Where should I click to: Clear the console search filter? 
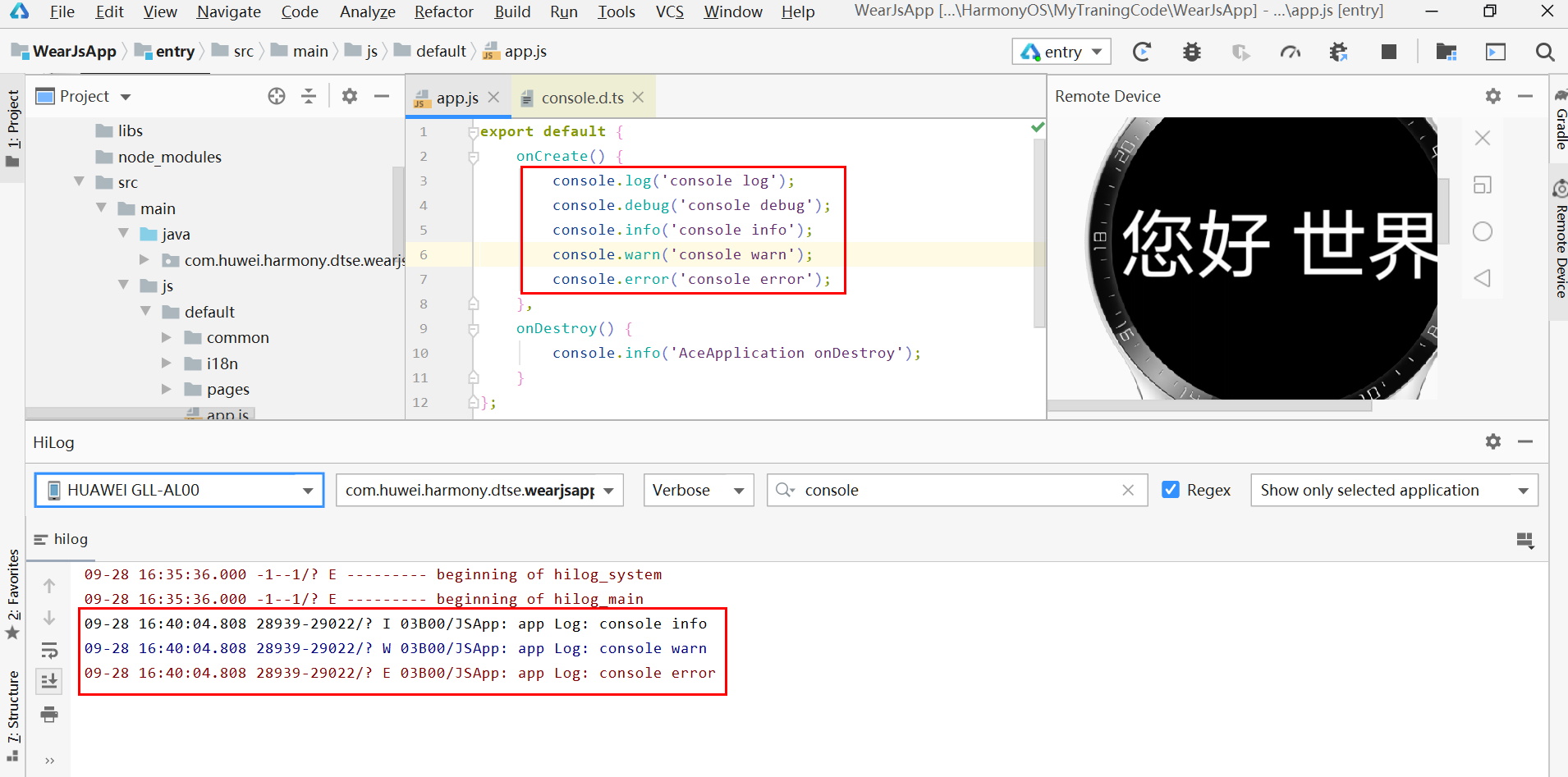pos(1128,490)
